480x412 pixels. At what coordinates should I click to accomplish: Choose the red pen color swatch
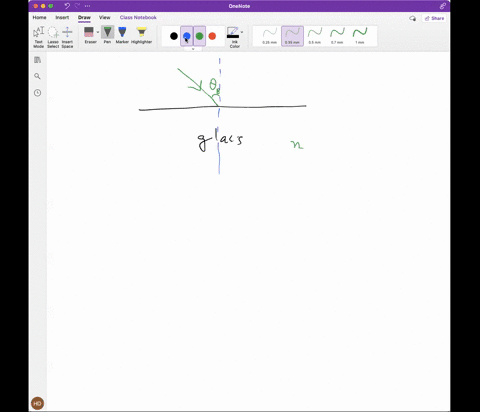tap(212, 36)
